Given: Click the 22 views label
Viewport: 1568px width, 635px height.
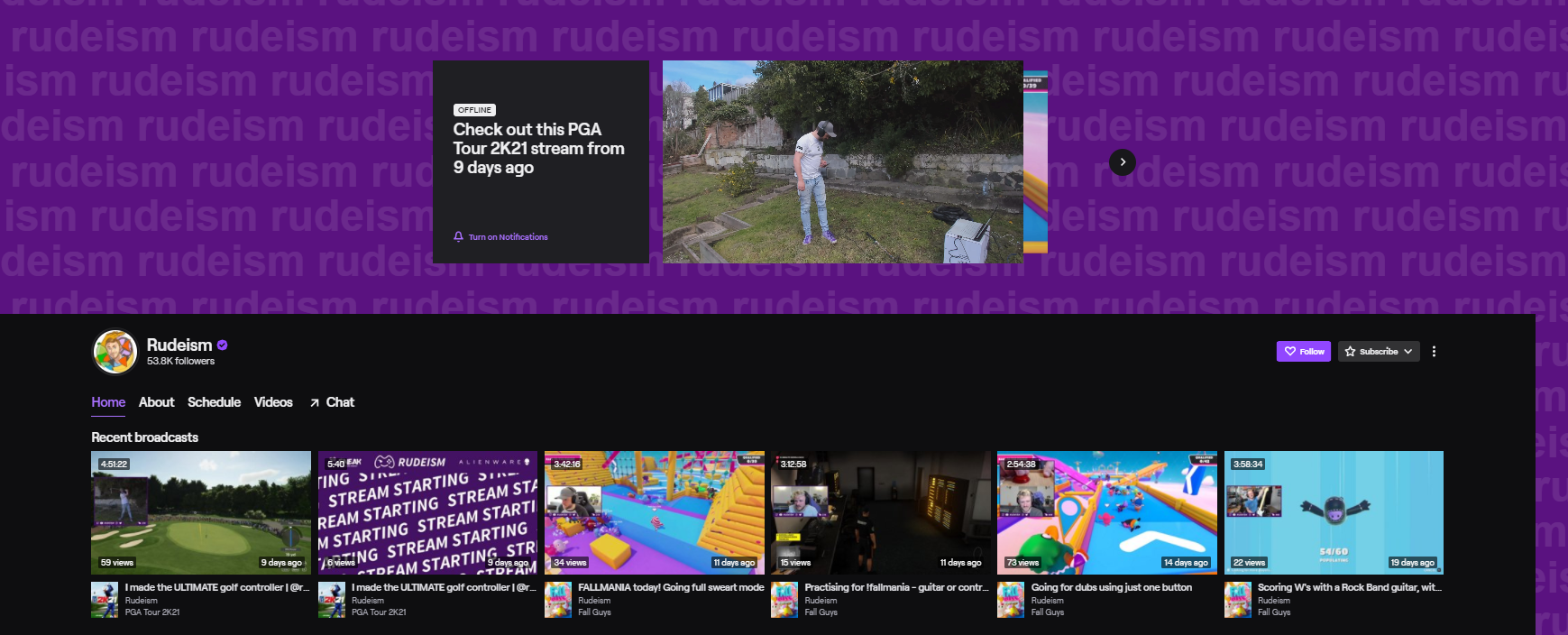Looking at the screenshot, I should [x=1250, y=563].
